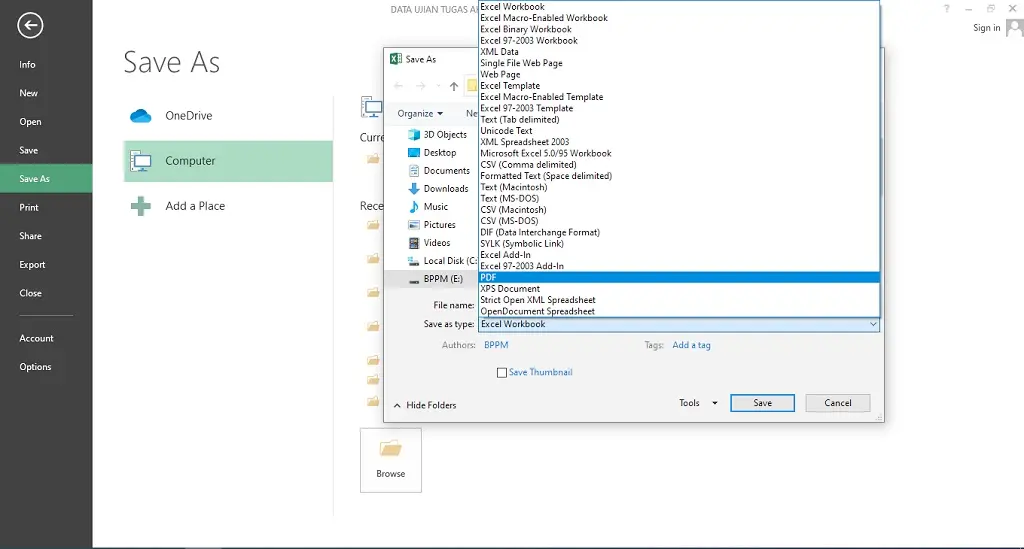This screenshot has width=1024, height=549.
Task: Choose OpenDocument Spreadsheet file type
Action: [679, 311]
